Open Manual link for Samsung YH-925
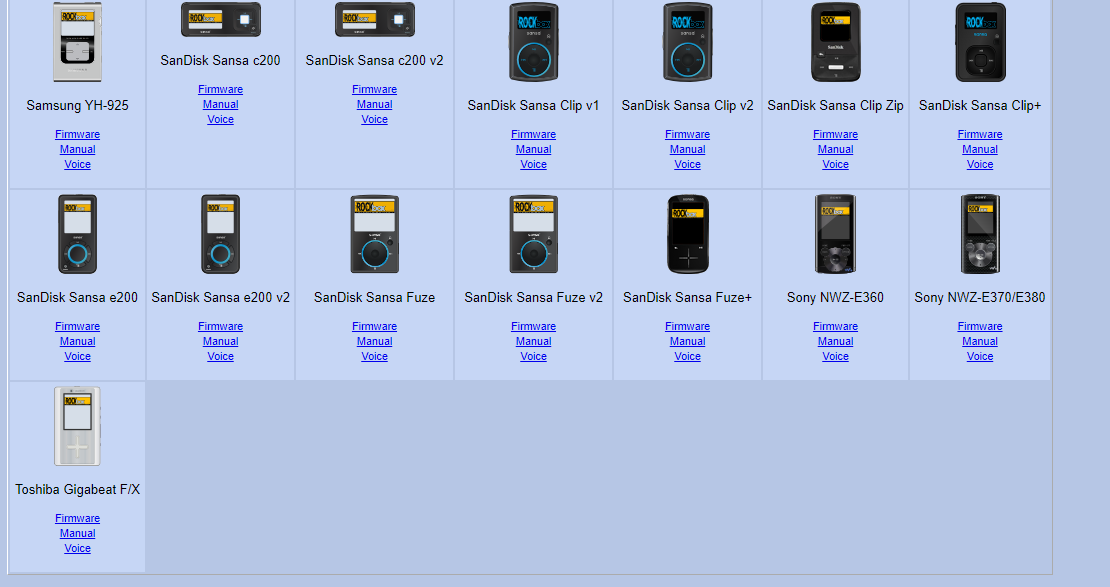The image size is (1110, 587). pos(77,149)
